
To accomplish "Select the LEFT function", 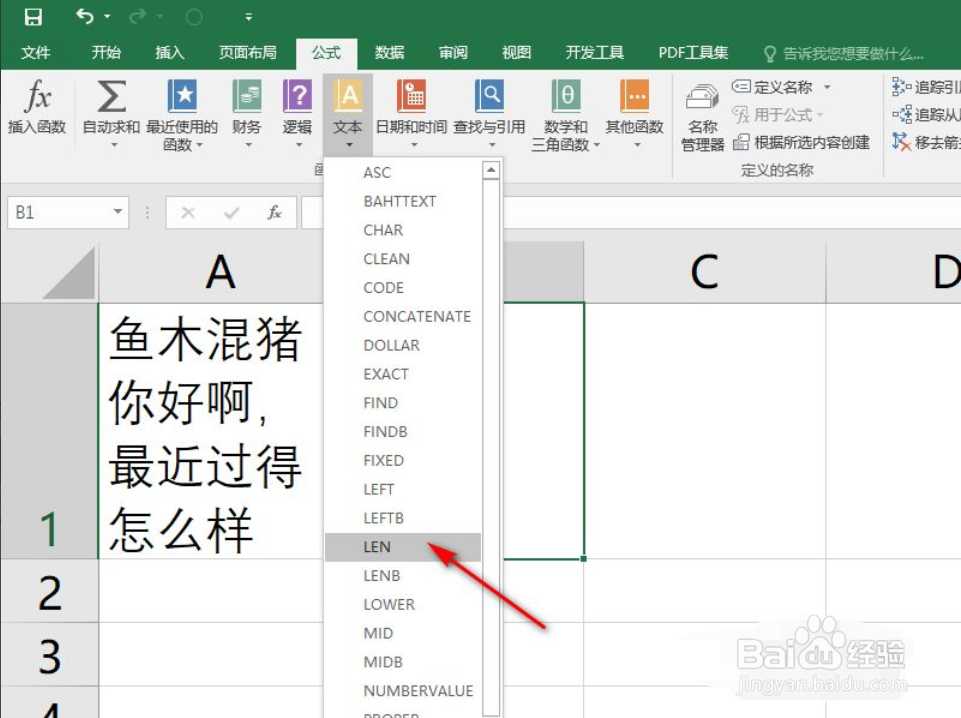I will click(403, 489).
